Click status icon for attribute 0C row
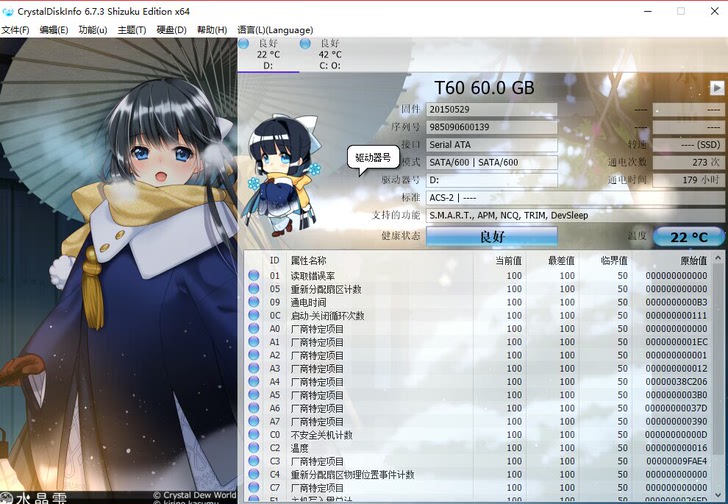The height and width of the screenshot is (504, 728). pyautogui.click(x=254, y=315)
